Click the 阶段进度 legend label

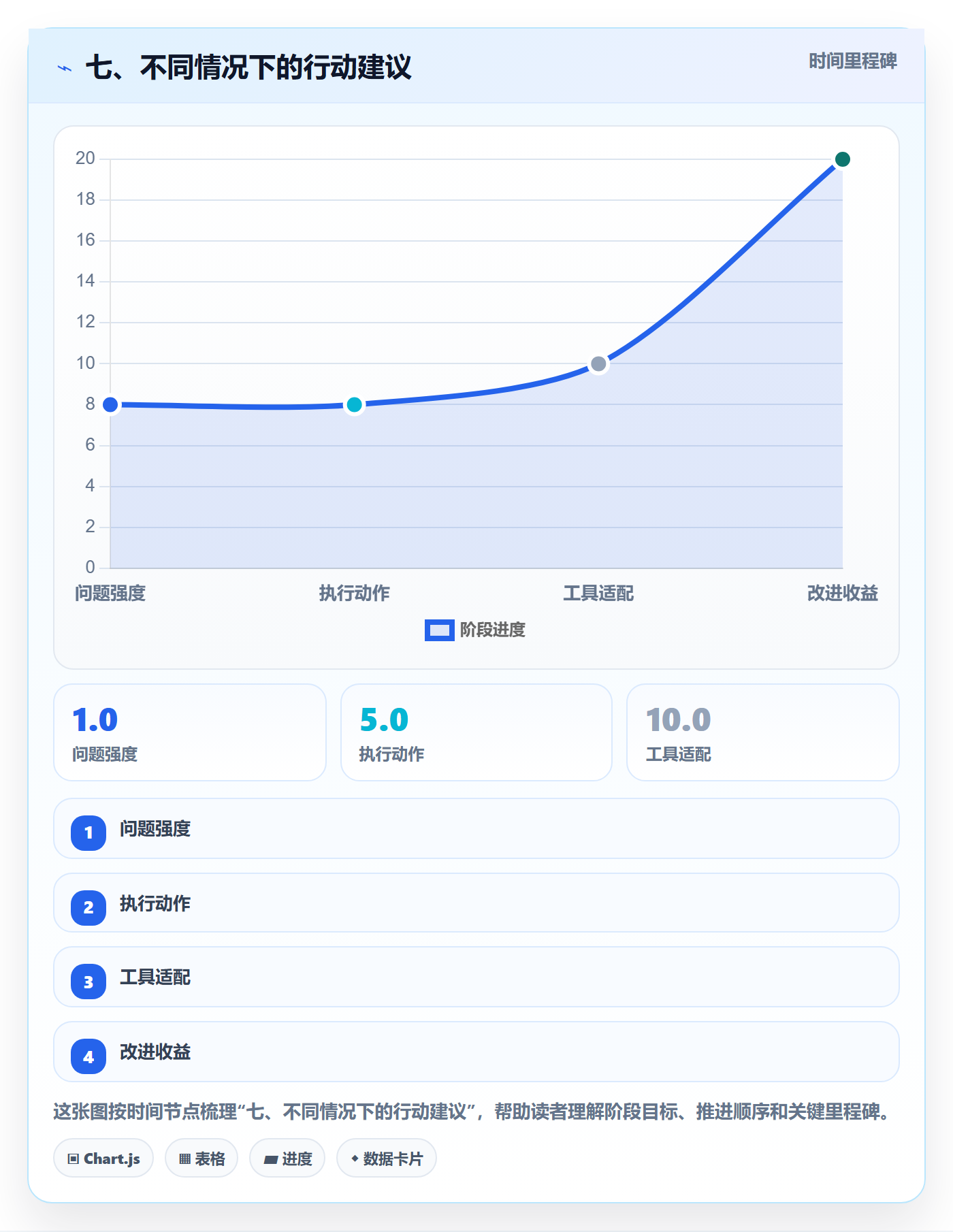pyautogui.click(x=493, y=630)
